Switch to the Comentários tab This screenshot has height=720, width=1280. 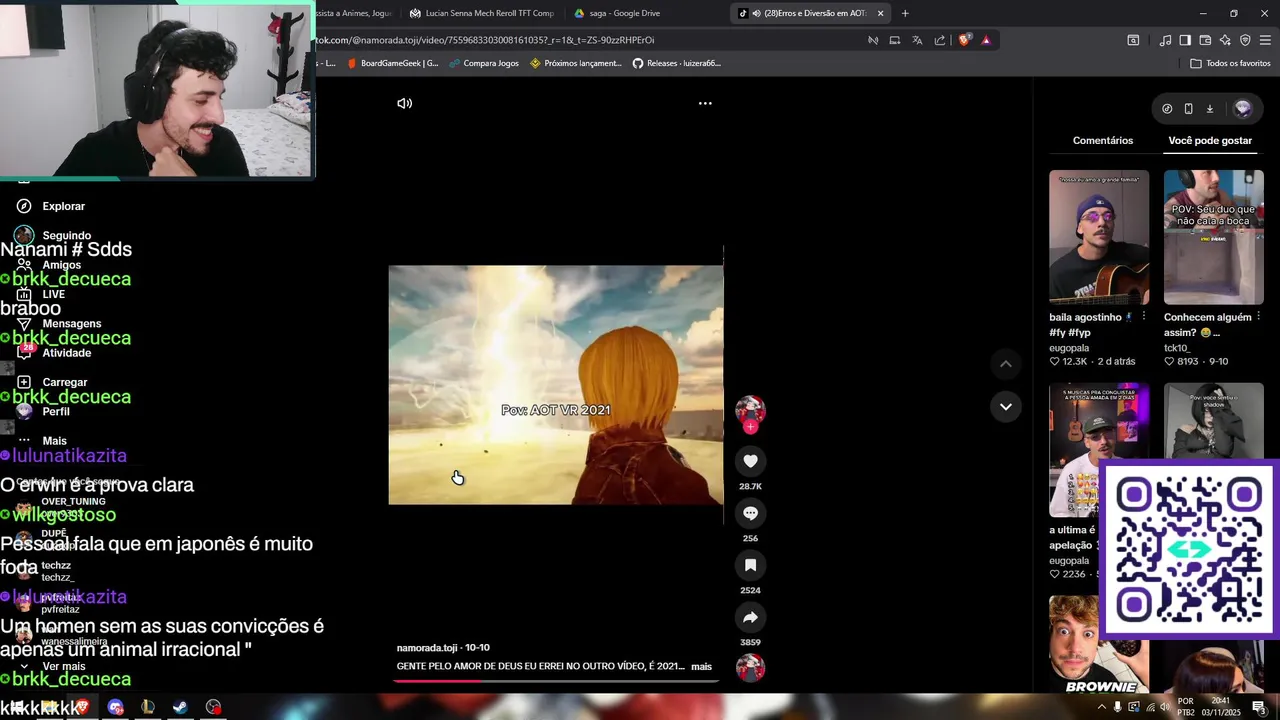pyautogui.click(x=1103, y=140)
